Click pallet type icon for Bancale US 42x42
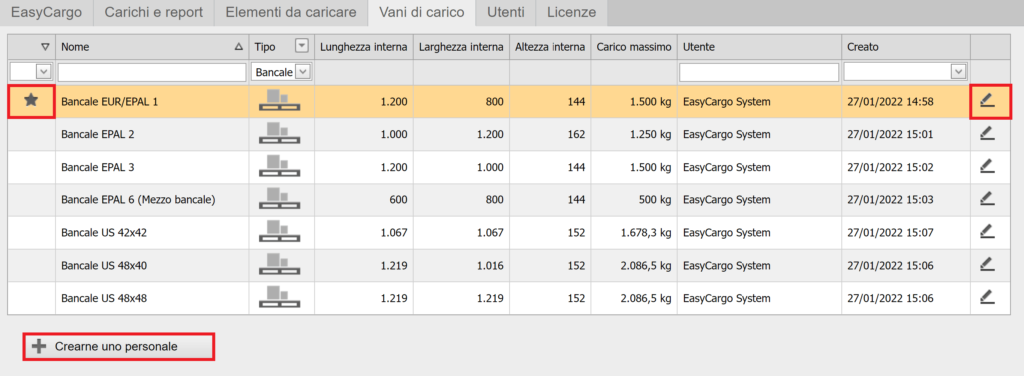 pyautogui.click(x=280, y=231)
